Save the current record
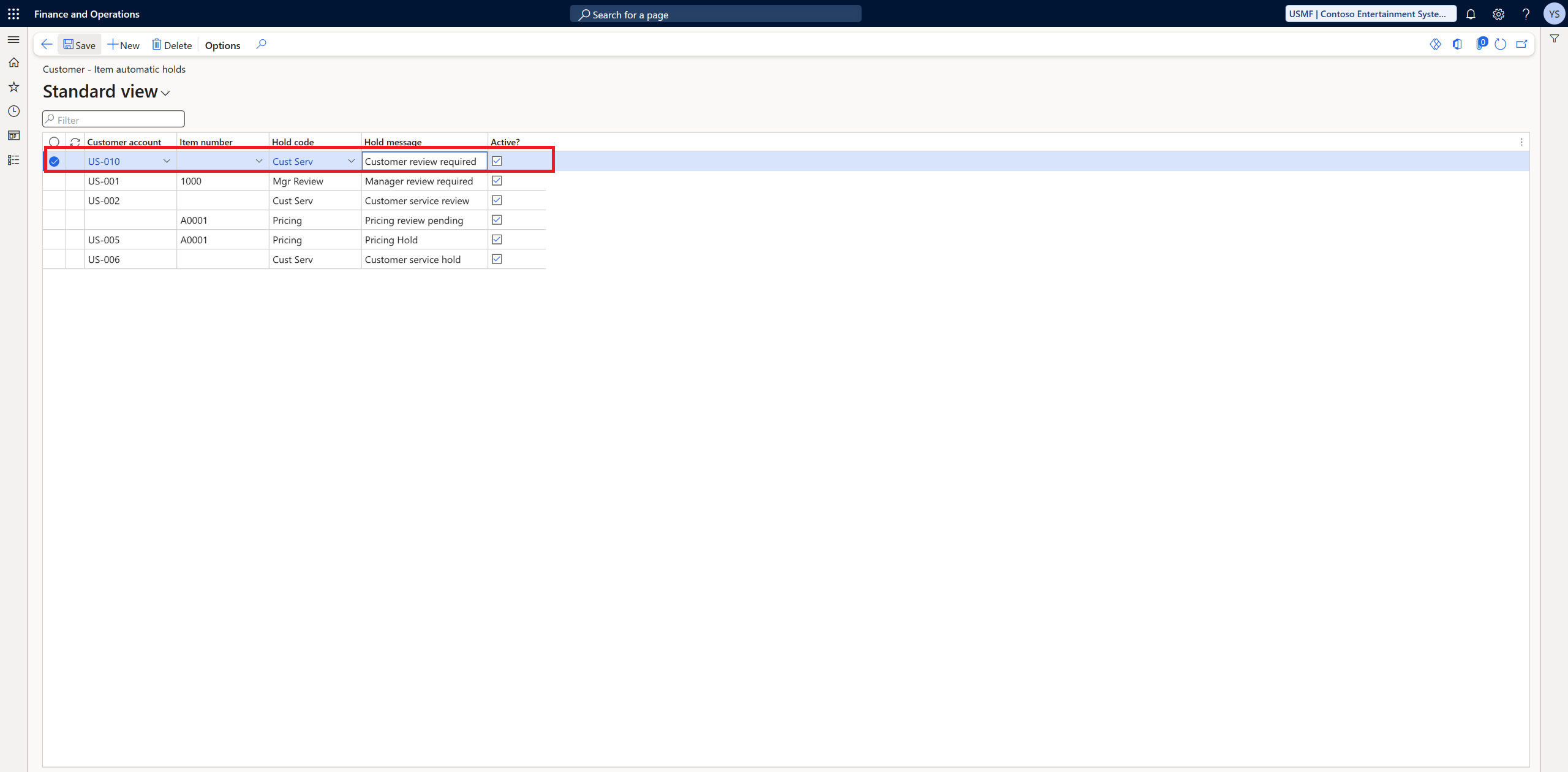This screenshot has width=1568, height=772. (x=79, y=44)
